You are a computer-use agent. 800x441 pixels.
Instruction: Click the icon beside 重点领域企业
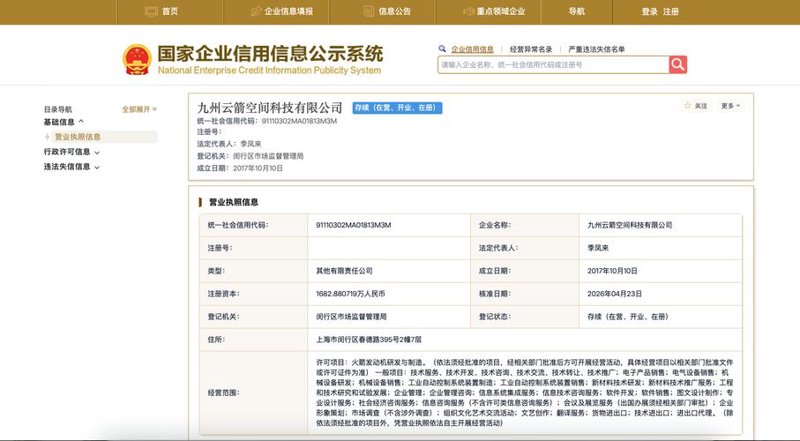468,11
